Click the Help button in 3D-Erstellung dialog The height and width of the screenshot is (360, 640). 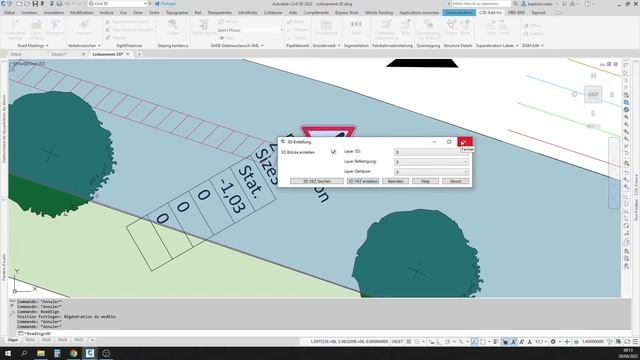point(425,181)
